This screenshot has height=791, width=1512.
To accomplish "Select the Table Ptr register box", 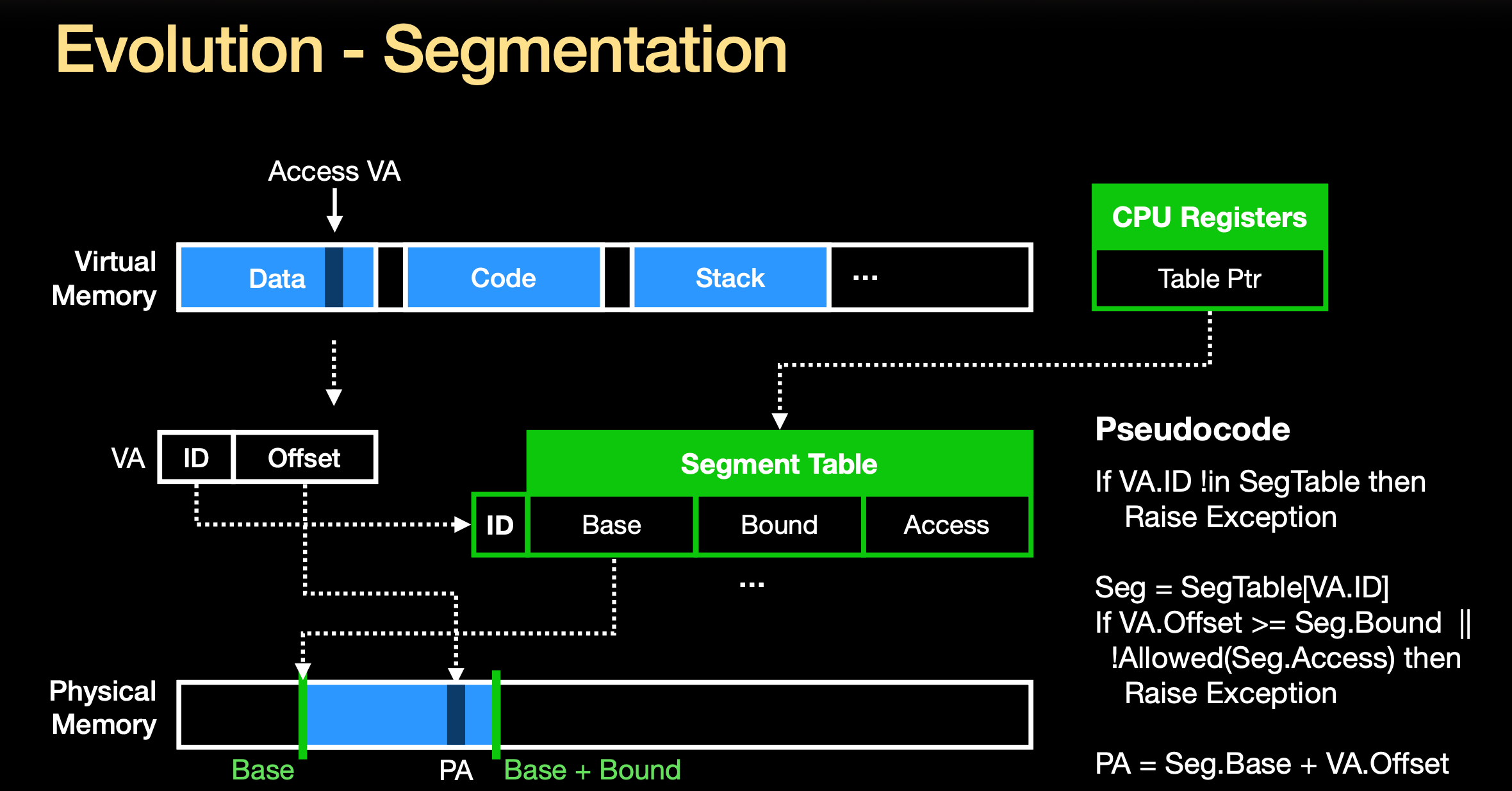I will 1210,279.
